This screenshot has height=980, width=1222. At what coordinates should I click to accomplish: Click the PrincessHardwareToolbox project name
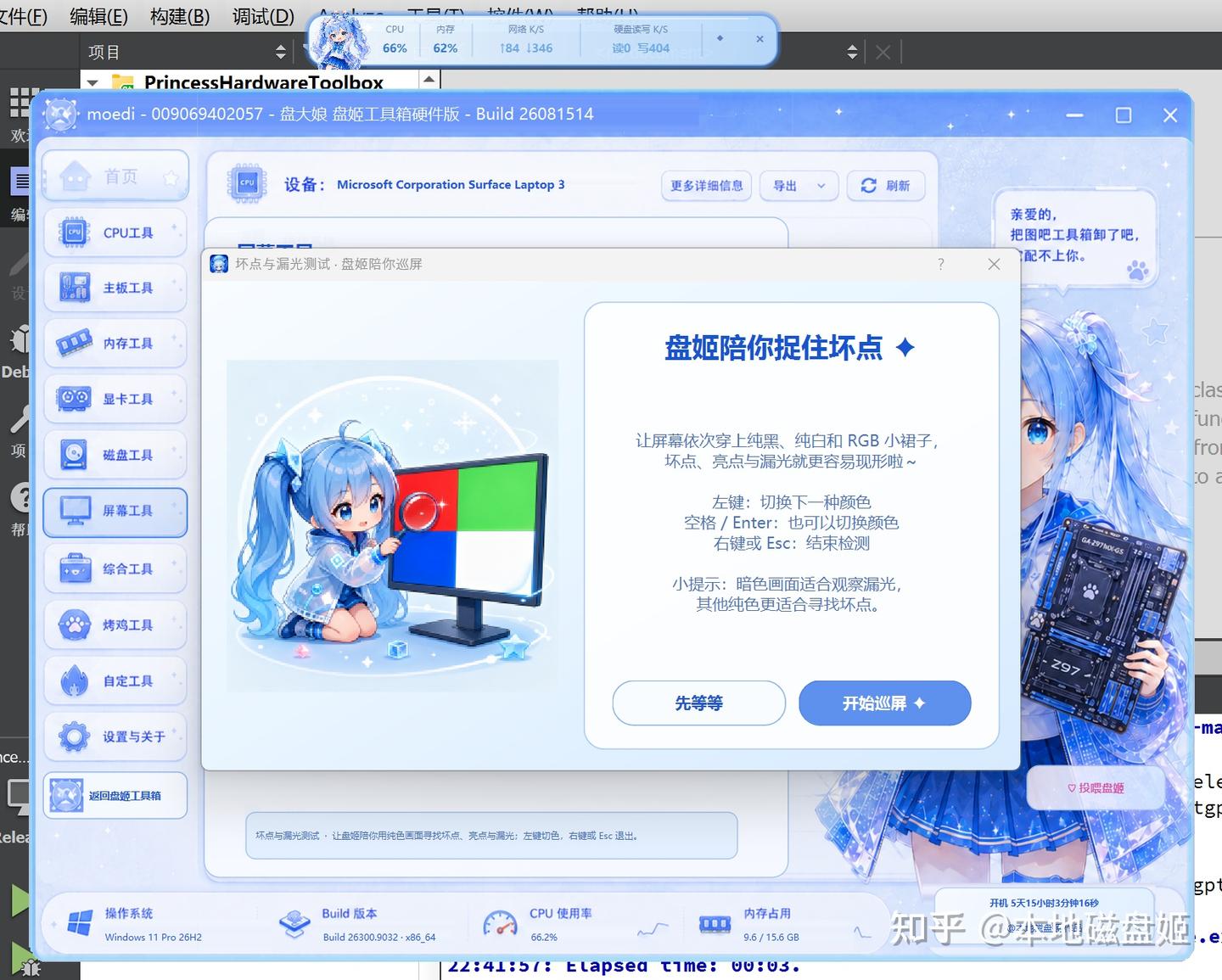coord(264,82)
